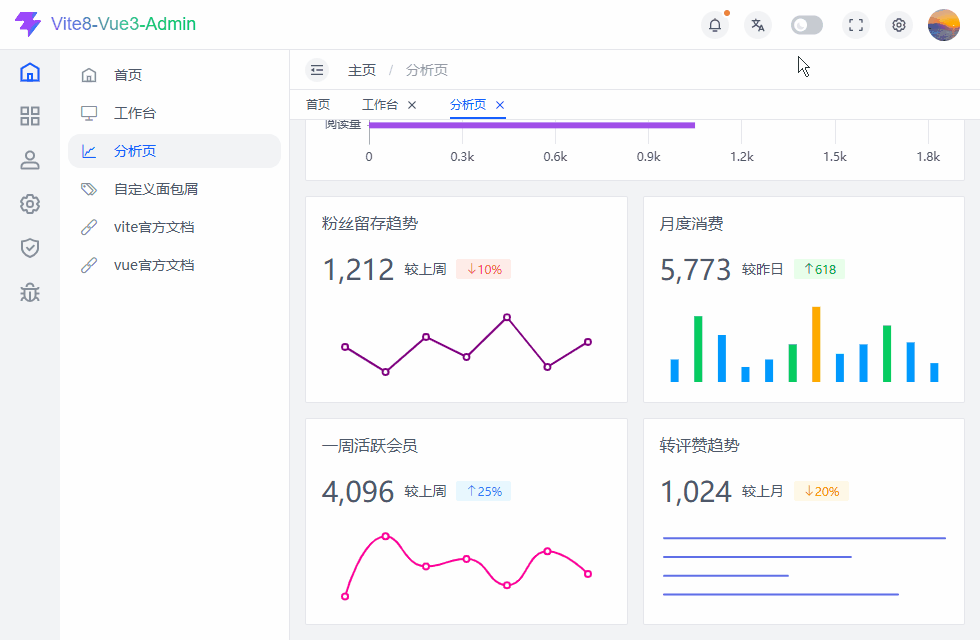Image resolution: width=980 pixels, height=640 pixels.
Task: Click the 4,096 value
Action: [x=358, y=492]
